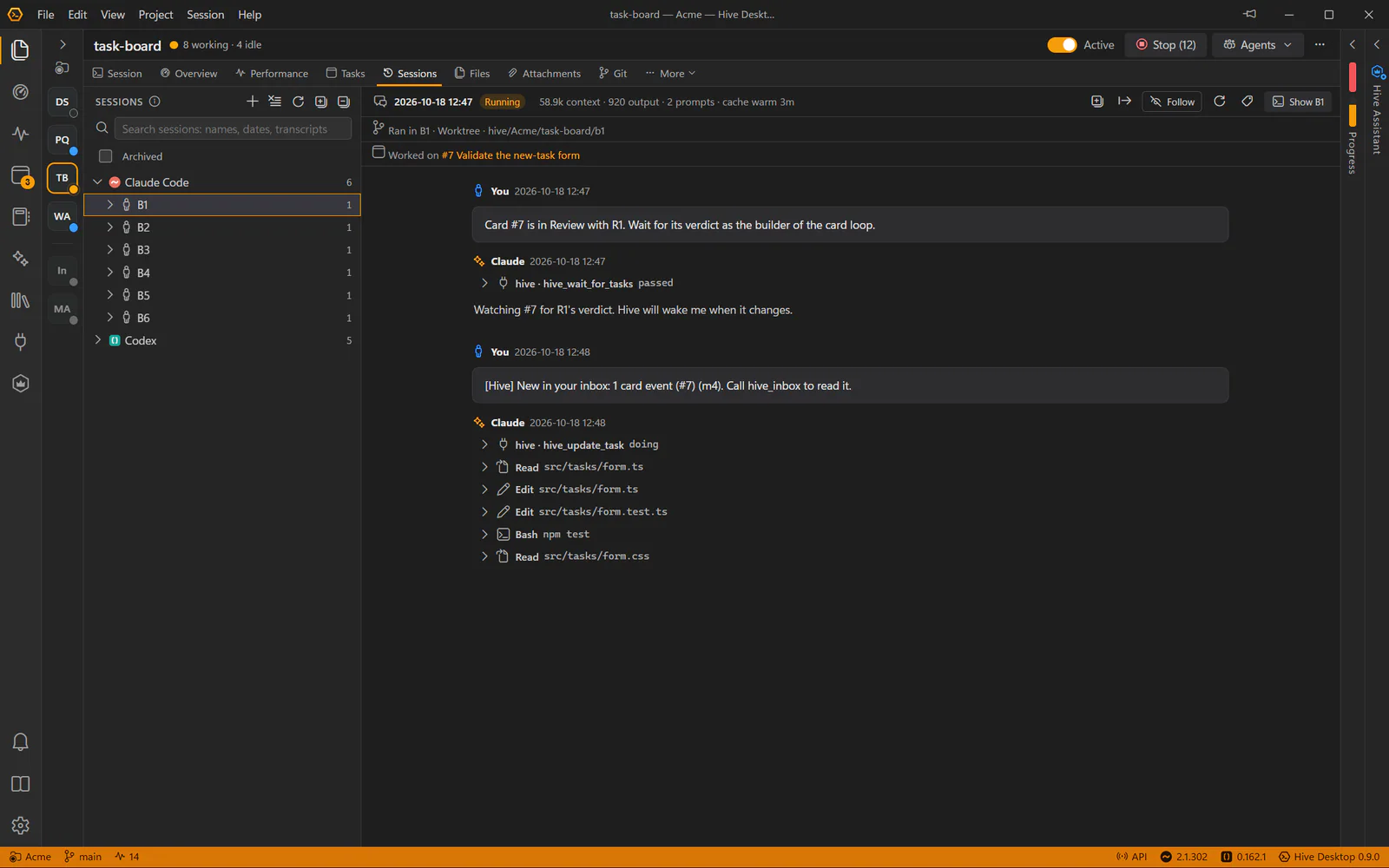Open the three-dot overflow menu near Agents
Viewport: 1389px width, 868px height.
1320,44
